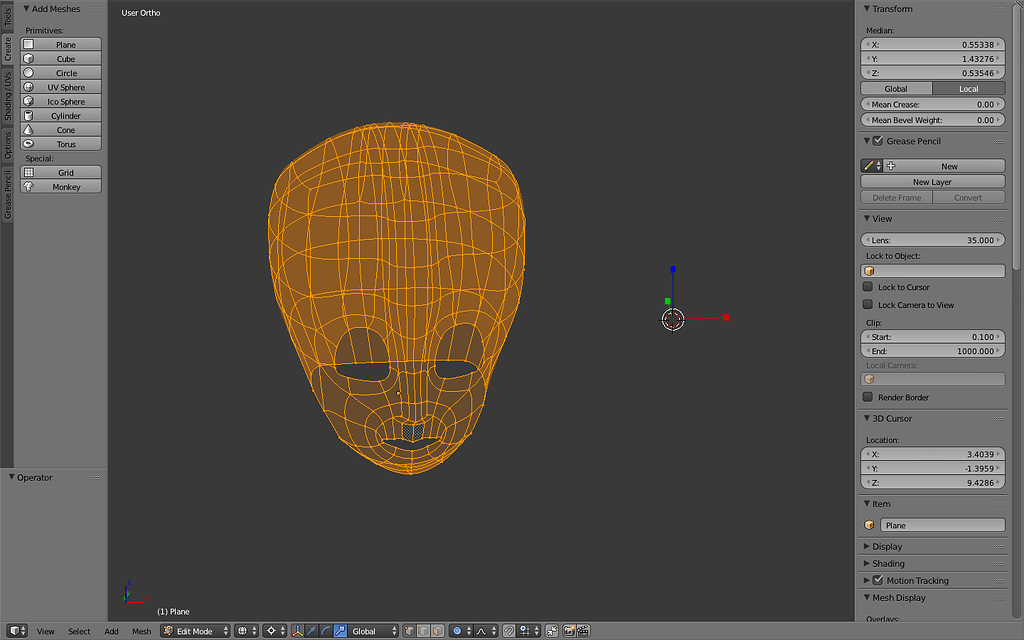This screenshot has height=640, width=1024.
Task: Open the grease pencil data pencil icon
Action: click(x=872, y=166)
